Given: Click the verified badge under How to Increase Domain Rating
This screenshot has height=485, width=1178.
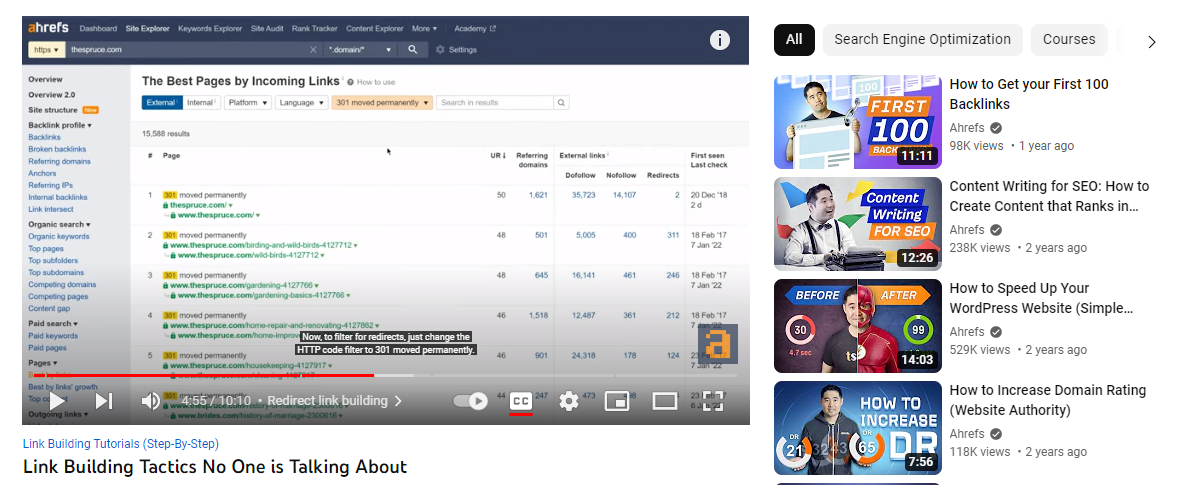Looking at the screenshot, I should pyautogui.click(x=995, y=434).
